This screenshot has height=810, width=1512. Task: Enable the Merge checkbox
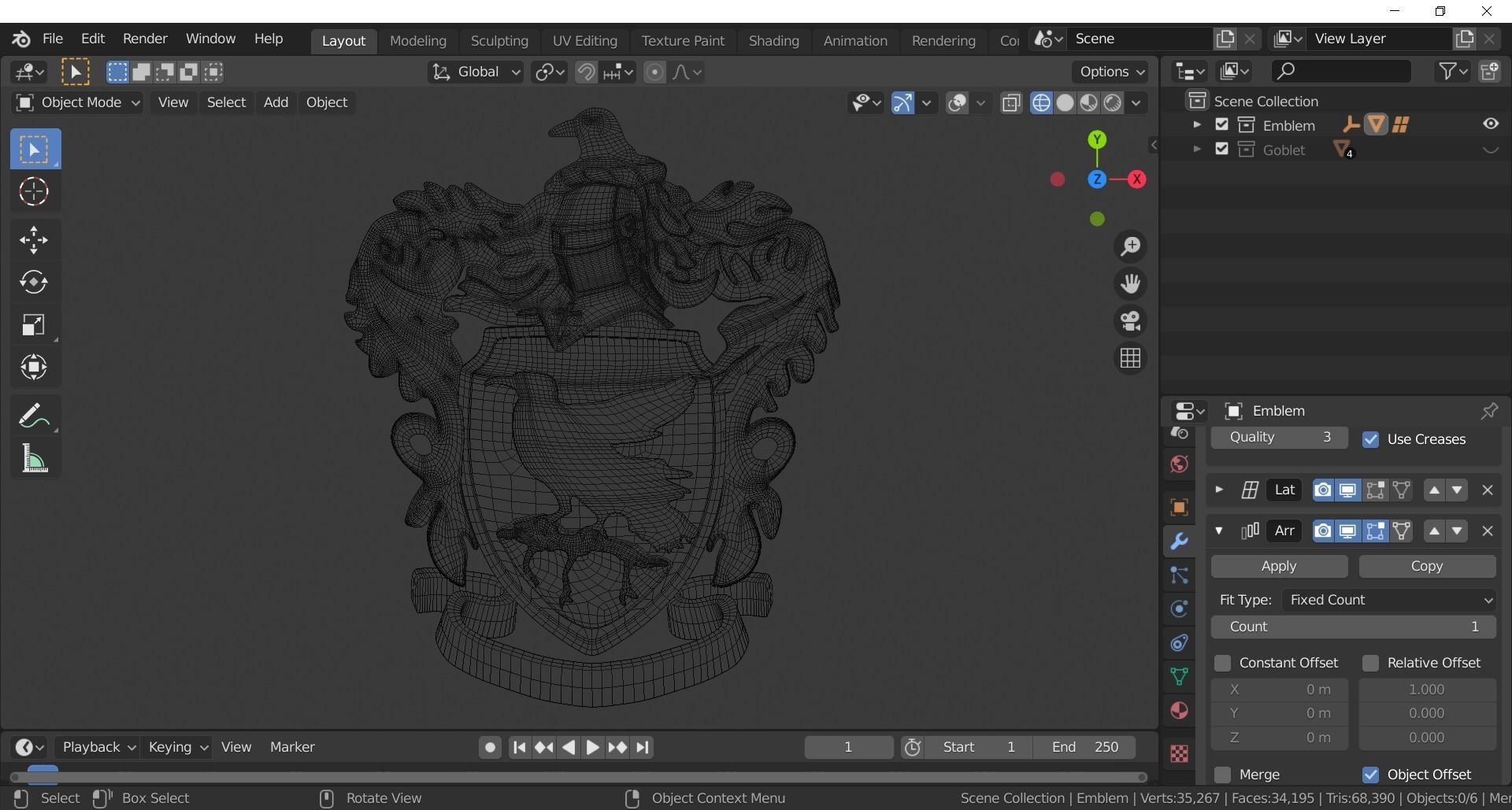pos(1222,775)
